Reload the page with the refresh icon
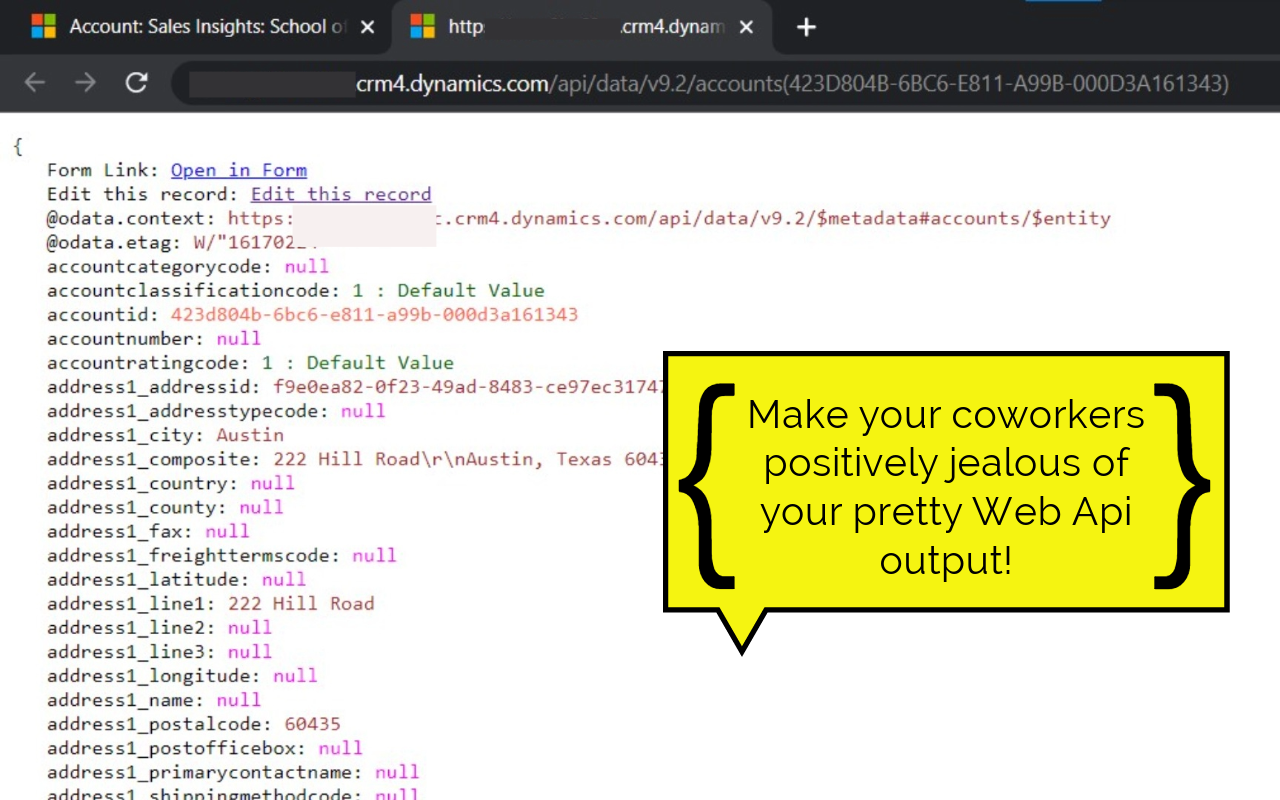1280x800 pixels. (137, 84)
